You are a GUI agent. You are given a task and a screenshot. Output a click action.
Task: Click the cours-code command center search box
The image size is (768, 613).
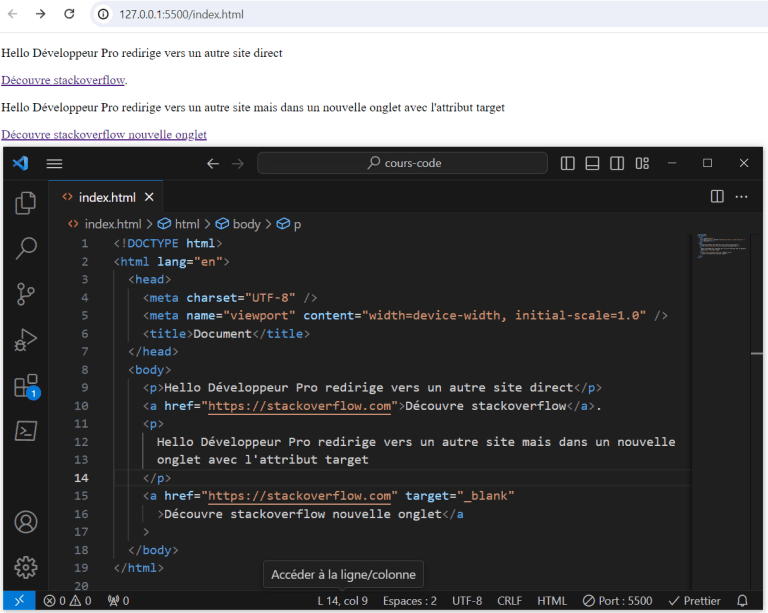(402, 163)
